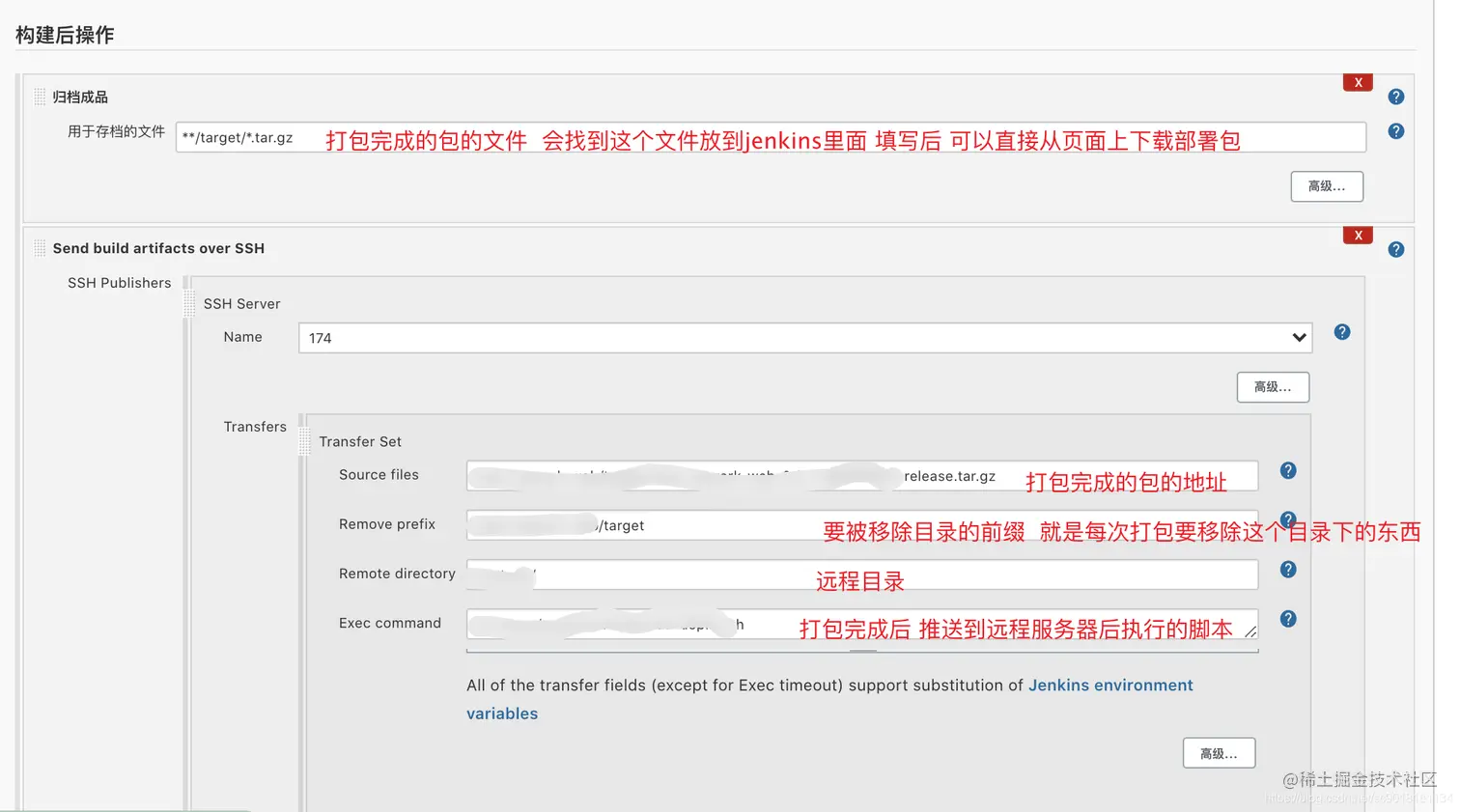Click the Send build artifacts over SSH title
Viewport: 1460px width, 812px height.
pos(158,248)
